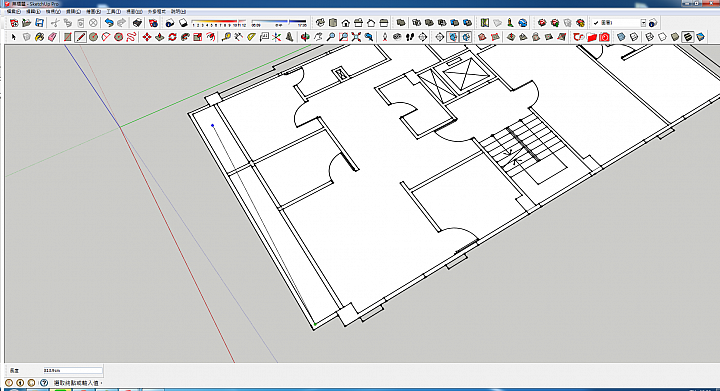Image resolution: width=720 pixels, height=391 pixels.
Task: Toggle Shaded With Textures style
Action: click(688, 37)
